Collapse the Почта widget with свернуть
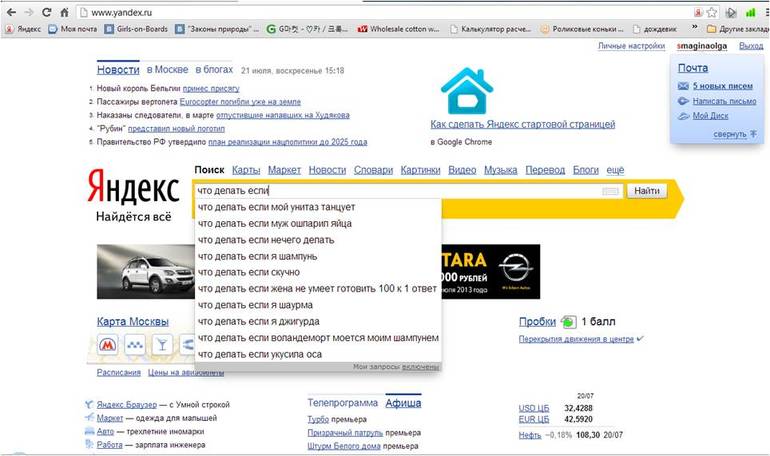 click(729, 133)
